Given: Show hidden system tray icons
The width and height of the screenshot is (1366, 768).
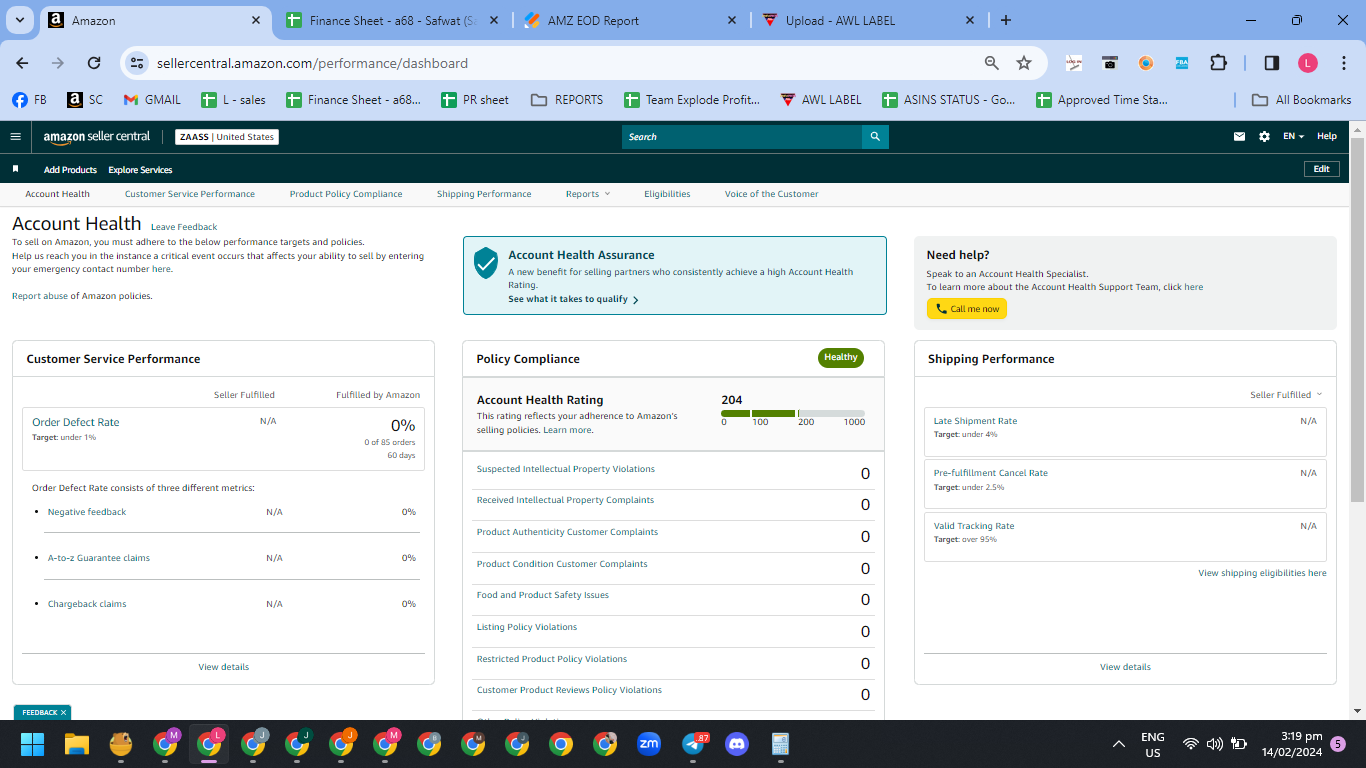Looking at the screenshot, I should (x=1119, y=744).
